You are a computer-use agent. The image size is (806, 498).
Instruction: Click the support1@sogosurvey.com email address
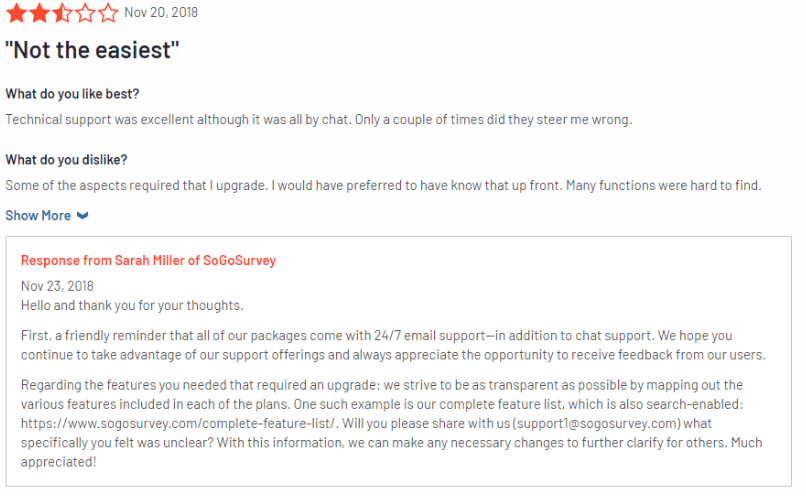tap(598, 424)
